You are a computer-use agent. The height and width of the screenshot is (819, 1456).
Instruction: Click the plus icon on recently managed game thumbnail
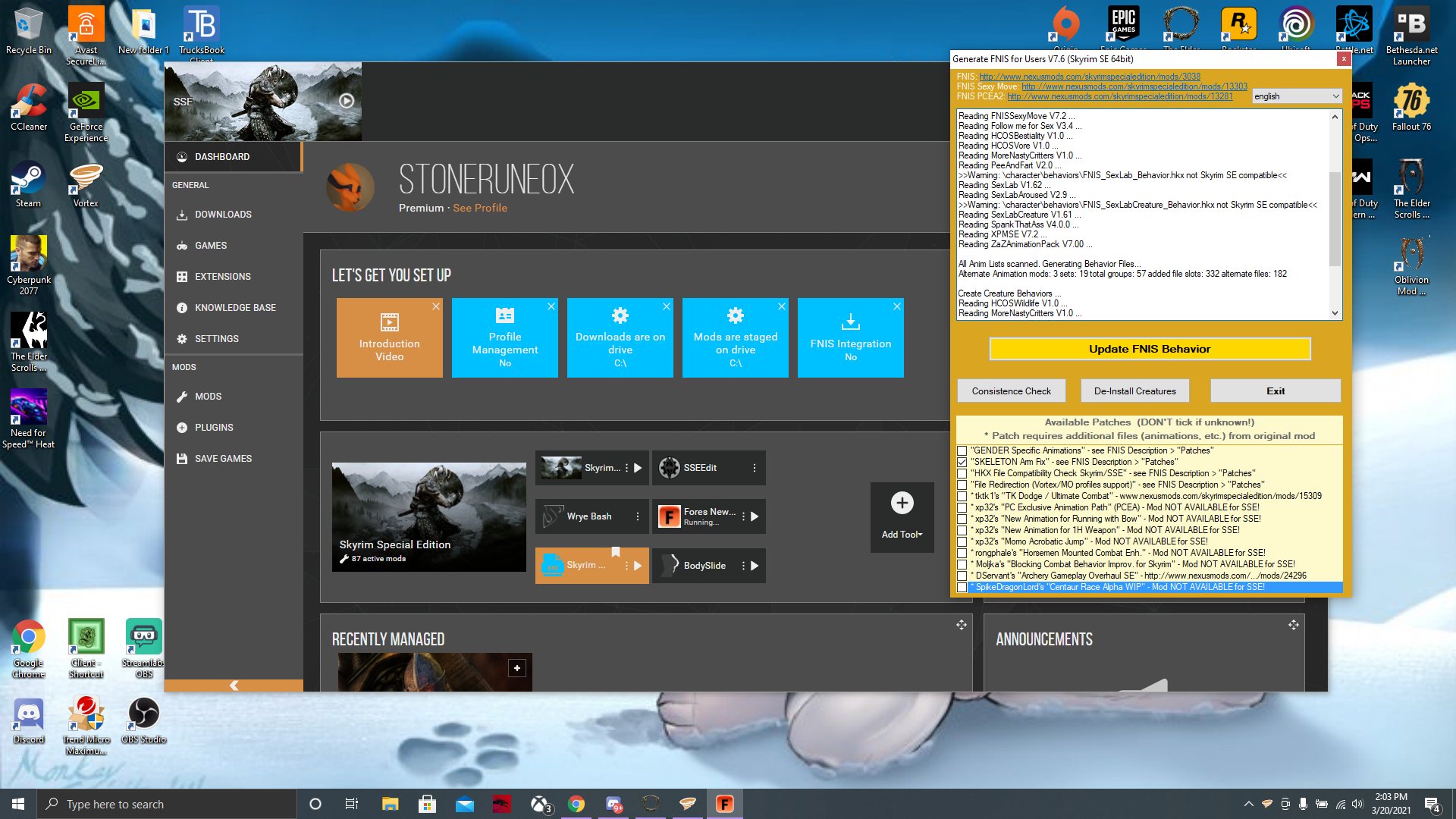pos(516,668)
